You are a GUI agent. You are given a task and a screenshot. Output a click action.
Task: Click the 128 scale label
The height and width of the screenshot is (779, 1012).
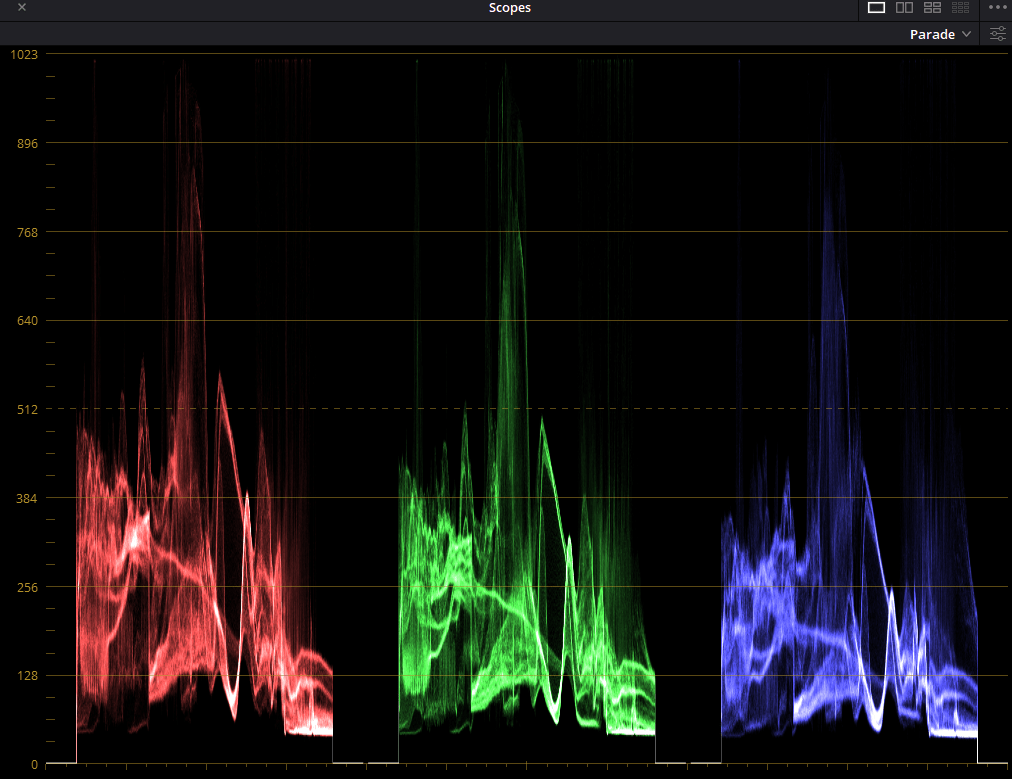tap(27, 676)
